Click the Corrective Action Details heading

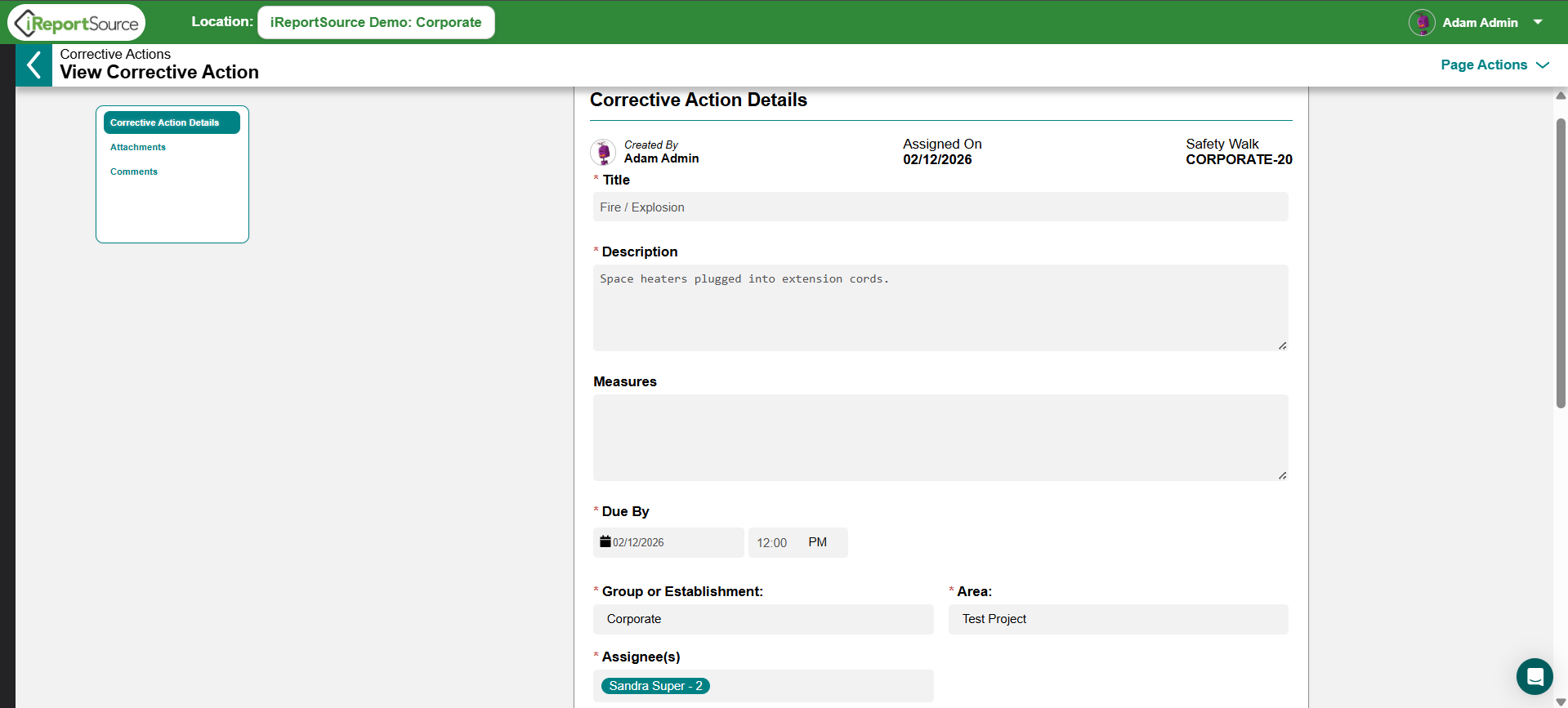point(699,100)
